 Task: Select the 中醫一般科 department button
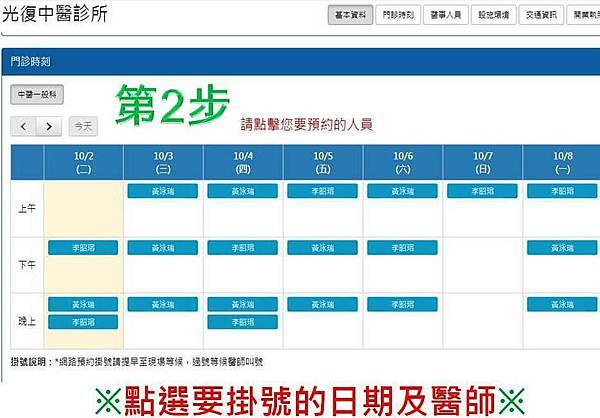37,94
